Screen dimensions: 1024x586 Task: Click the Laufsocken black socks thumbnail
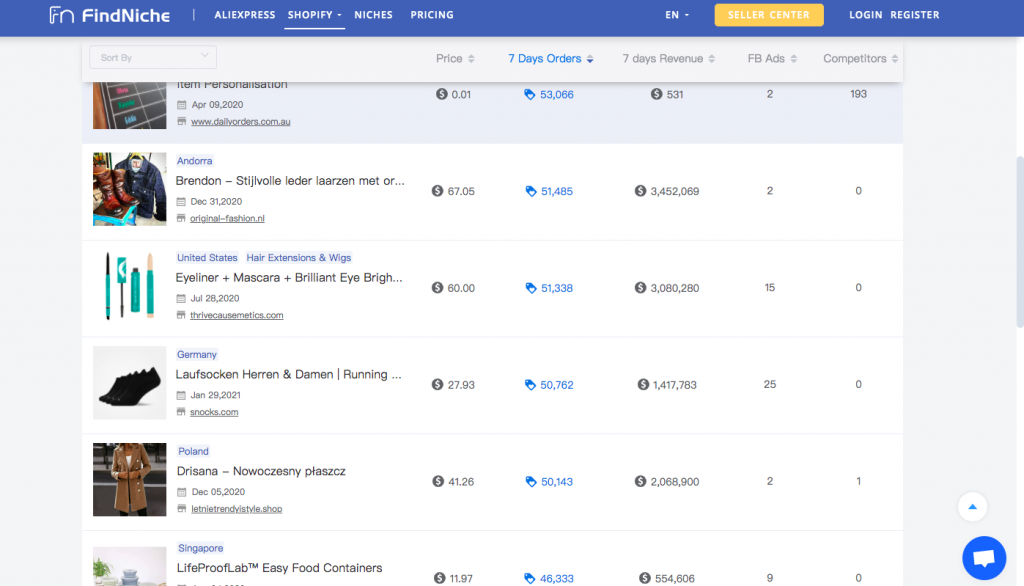pos(129,383)
